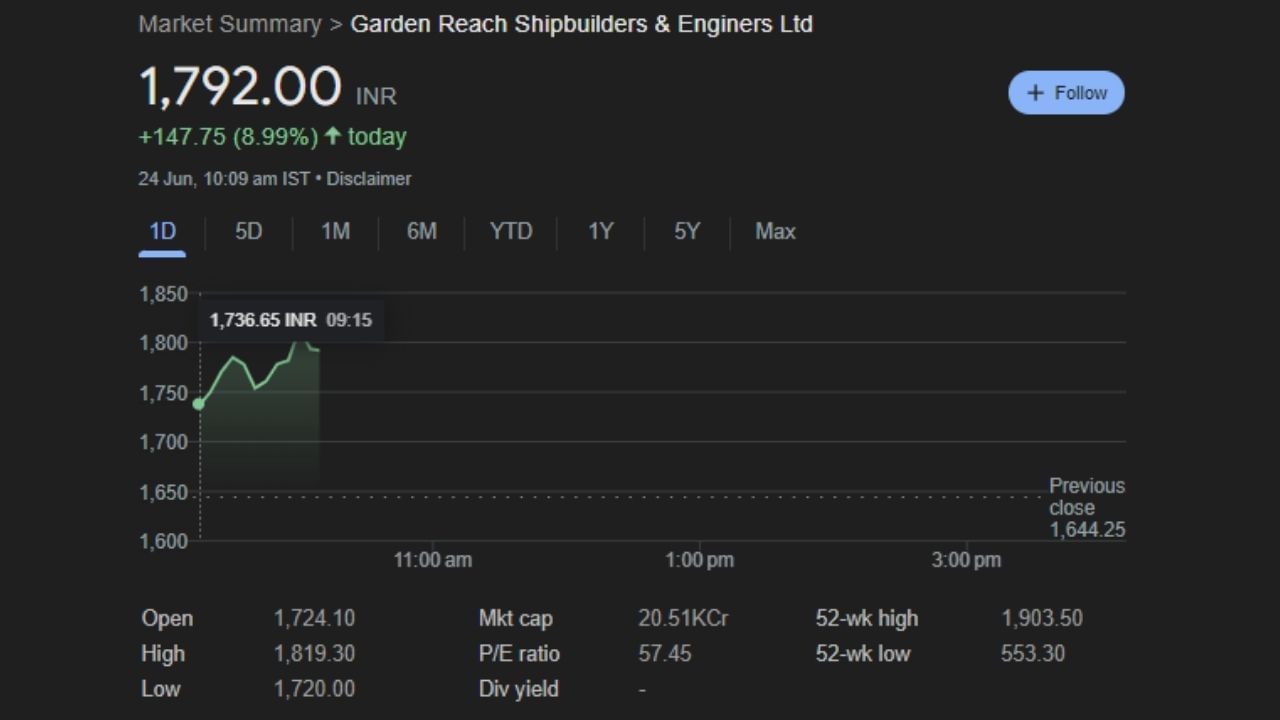Switch to the 1Y chart tab
Viewport: 1280px width, 720px height.
click(x=600, y=232)
